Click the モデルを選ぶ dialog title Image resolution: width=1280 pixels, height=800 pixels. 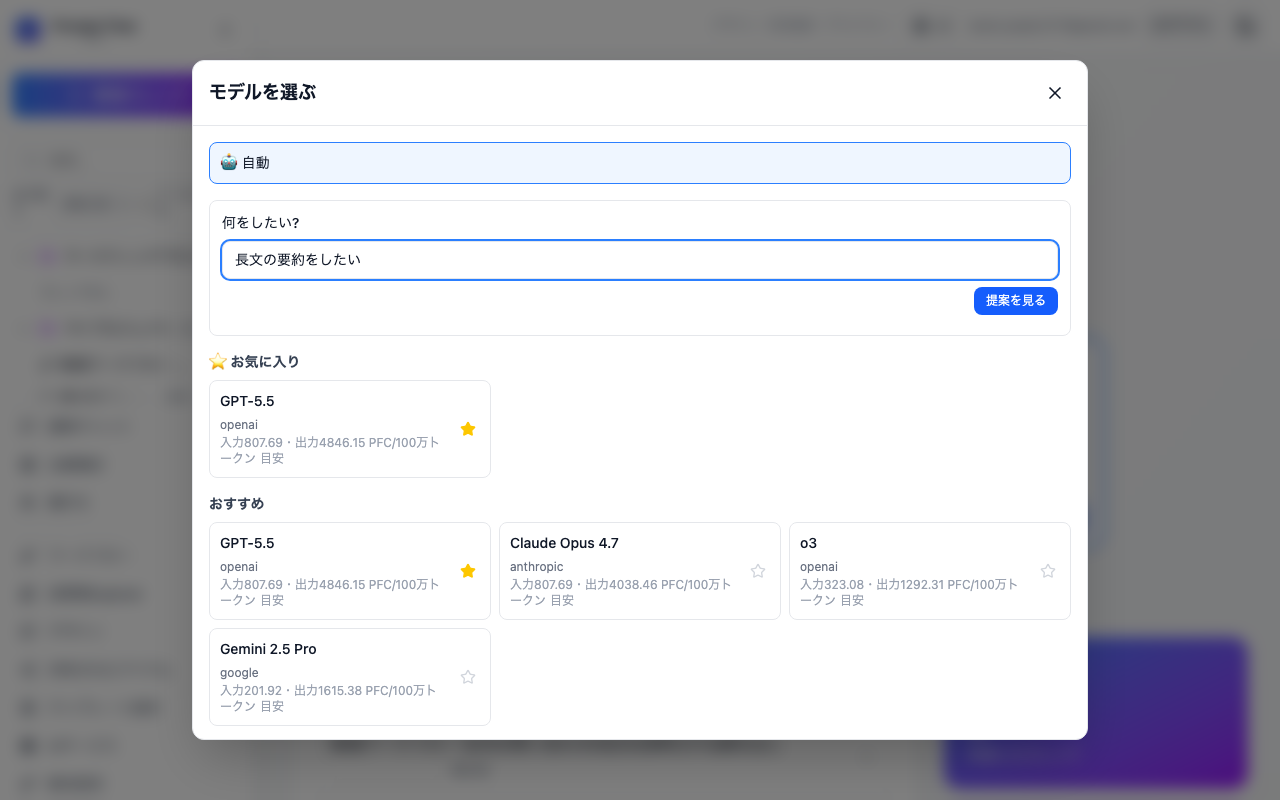click(262, 92)
